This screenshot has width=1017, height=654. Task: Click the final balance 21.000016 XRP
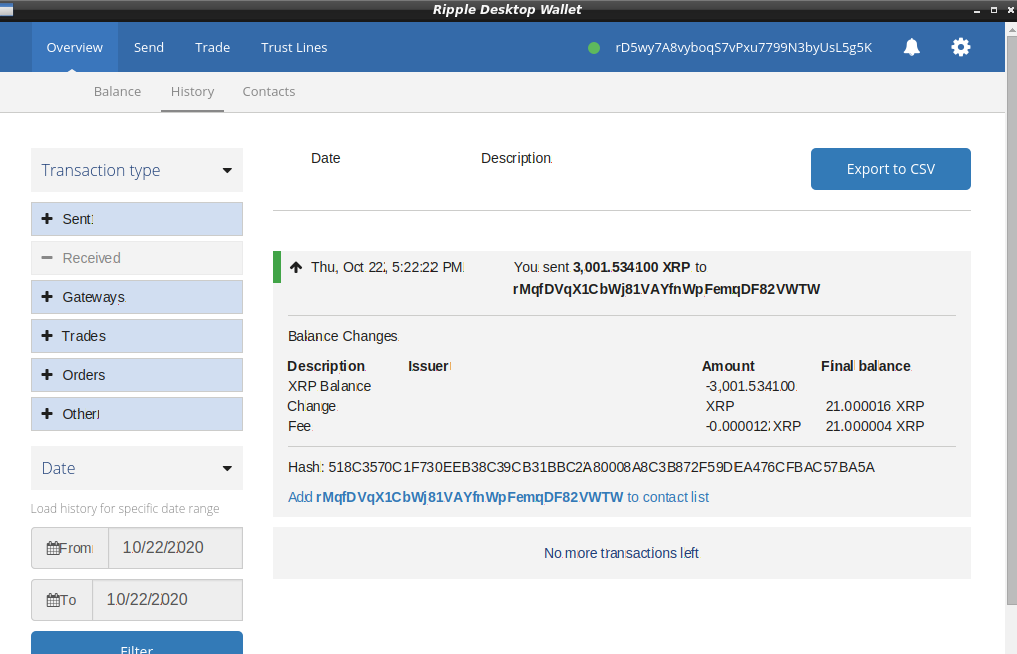tap(875, 406)
